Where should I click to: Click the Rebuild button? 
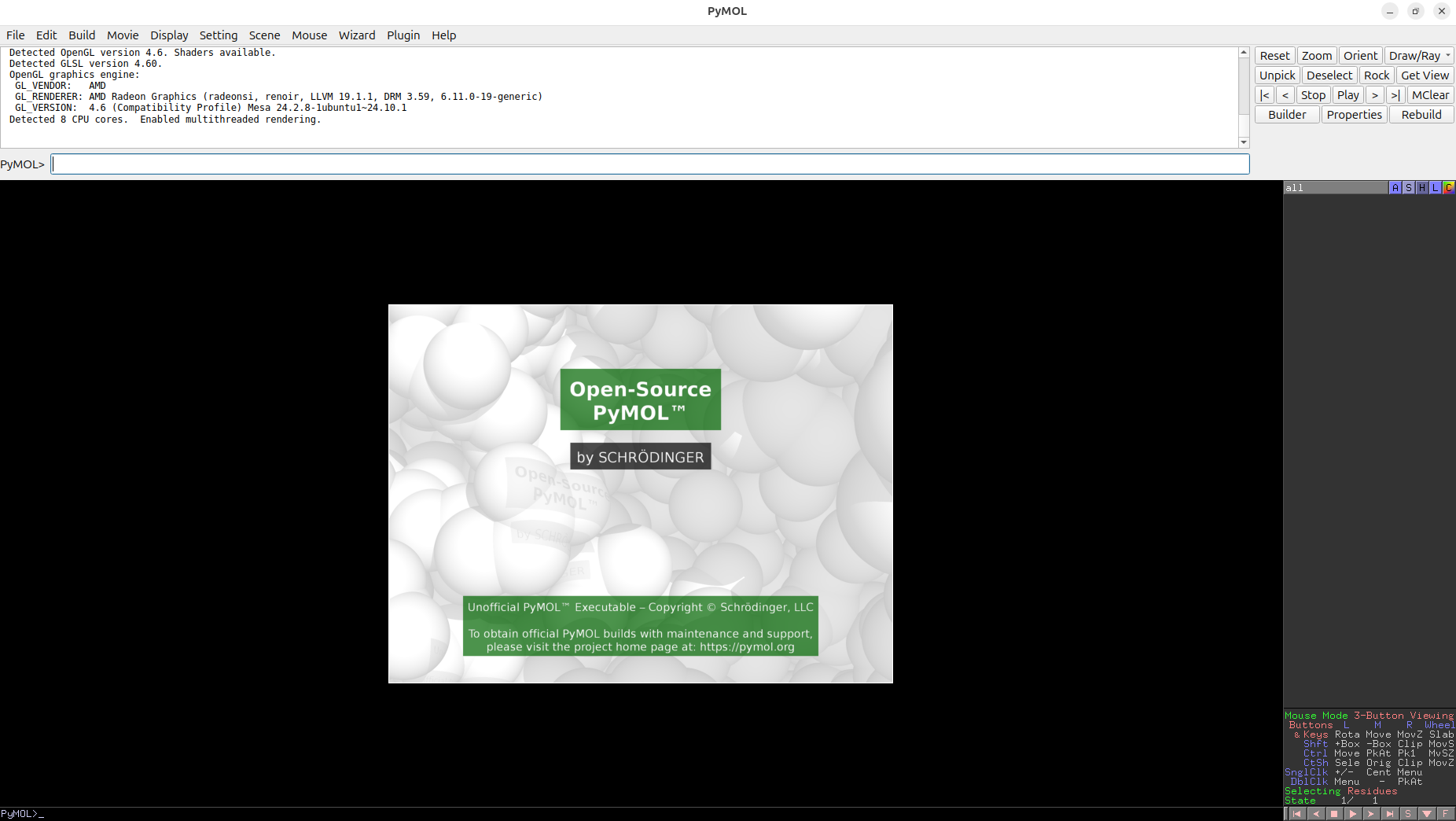[1421, 115]
